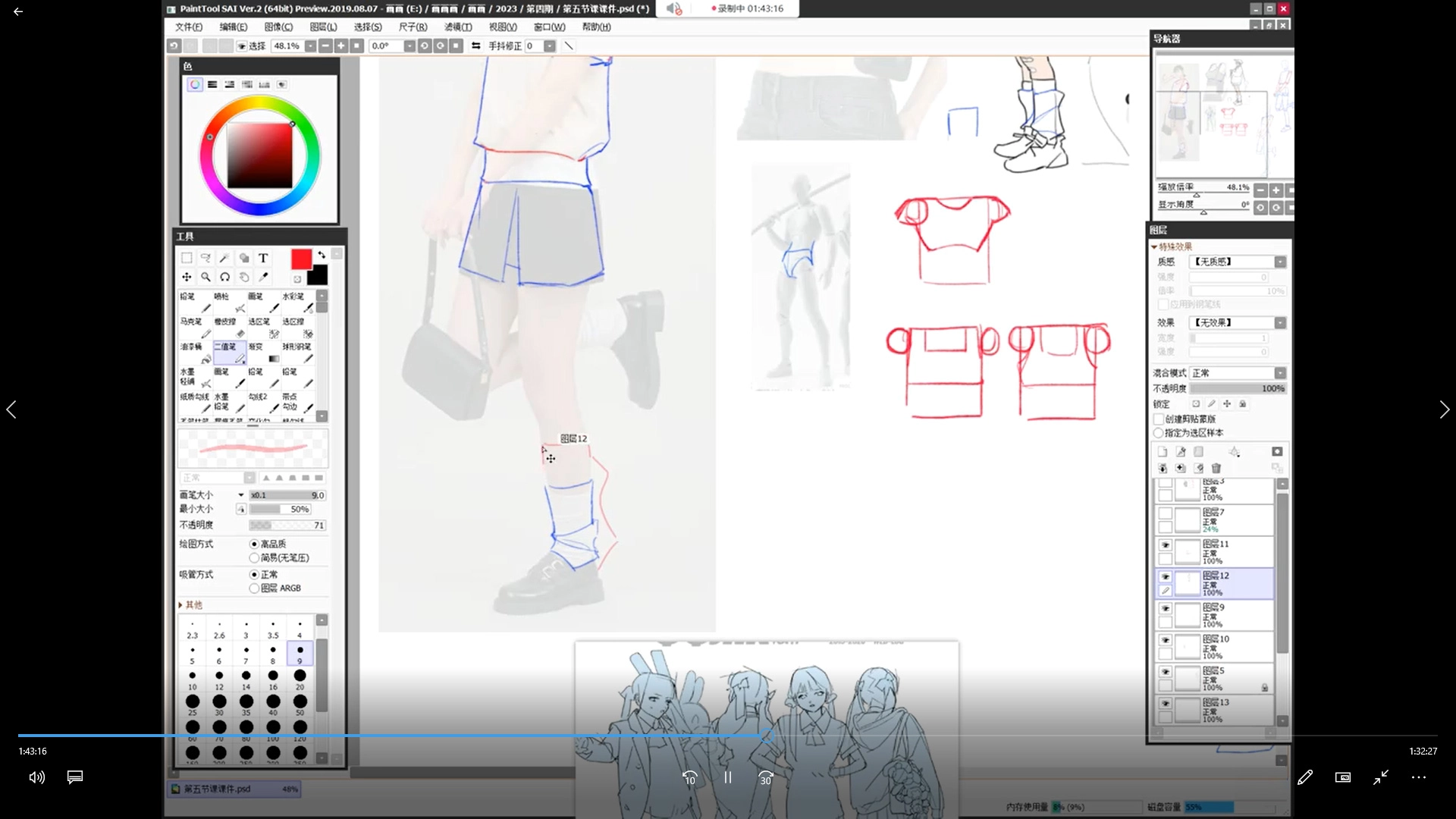Select 简易(无笔压) drawing mode radio button
Image resolution: width=1456 pixels, height=819 pixels.
(254, 558)
